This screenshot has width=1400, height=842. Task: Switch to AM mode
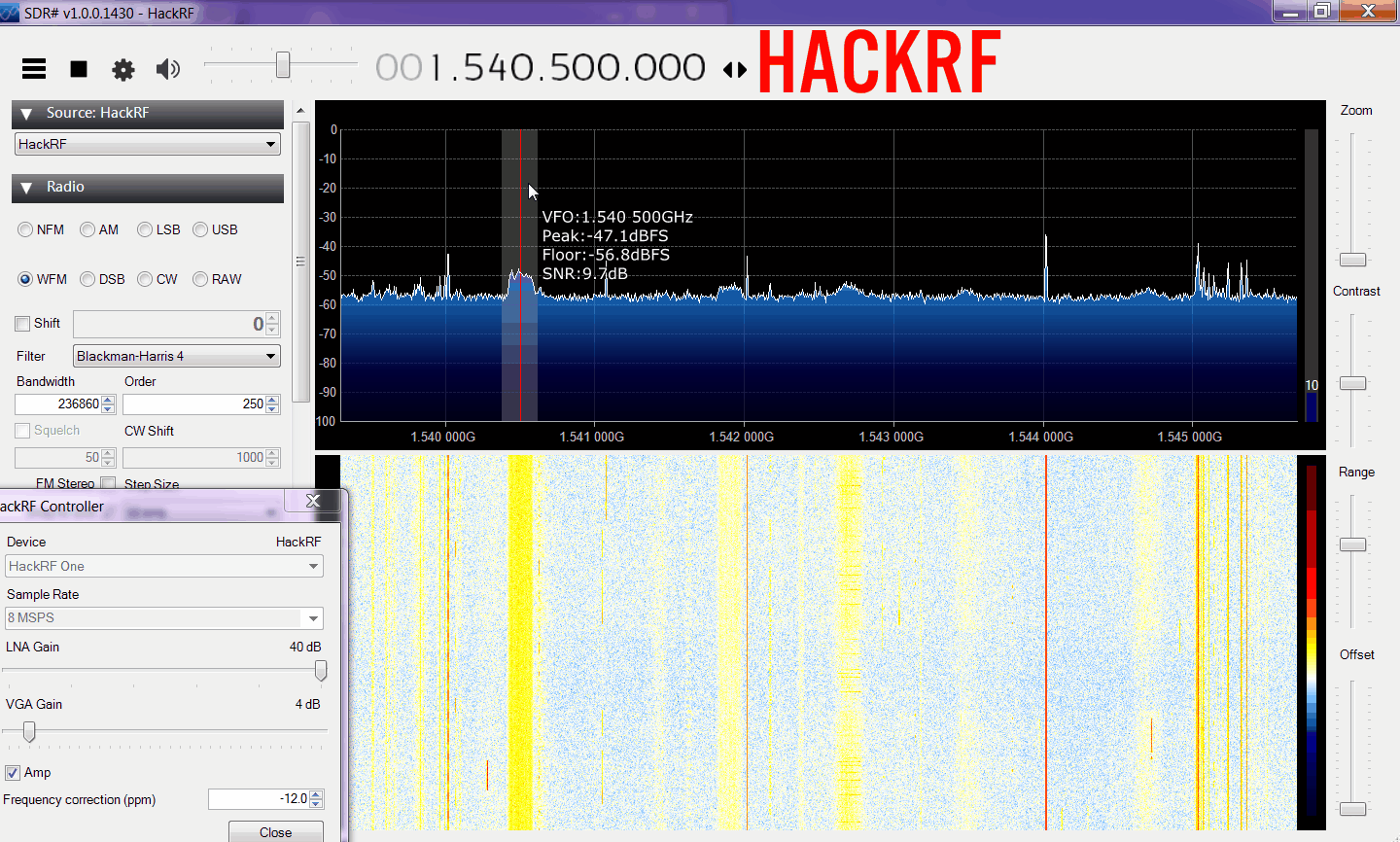[x=87, y=229]
